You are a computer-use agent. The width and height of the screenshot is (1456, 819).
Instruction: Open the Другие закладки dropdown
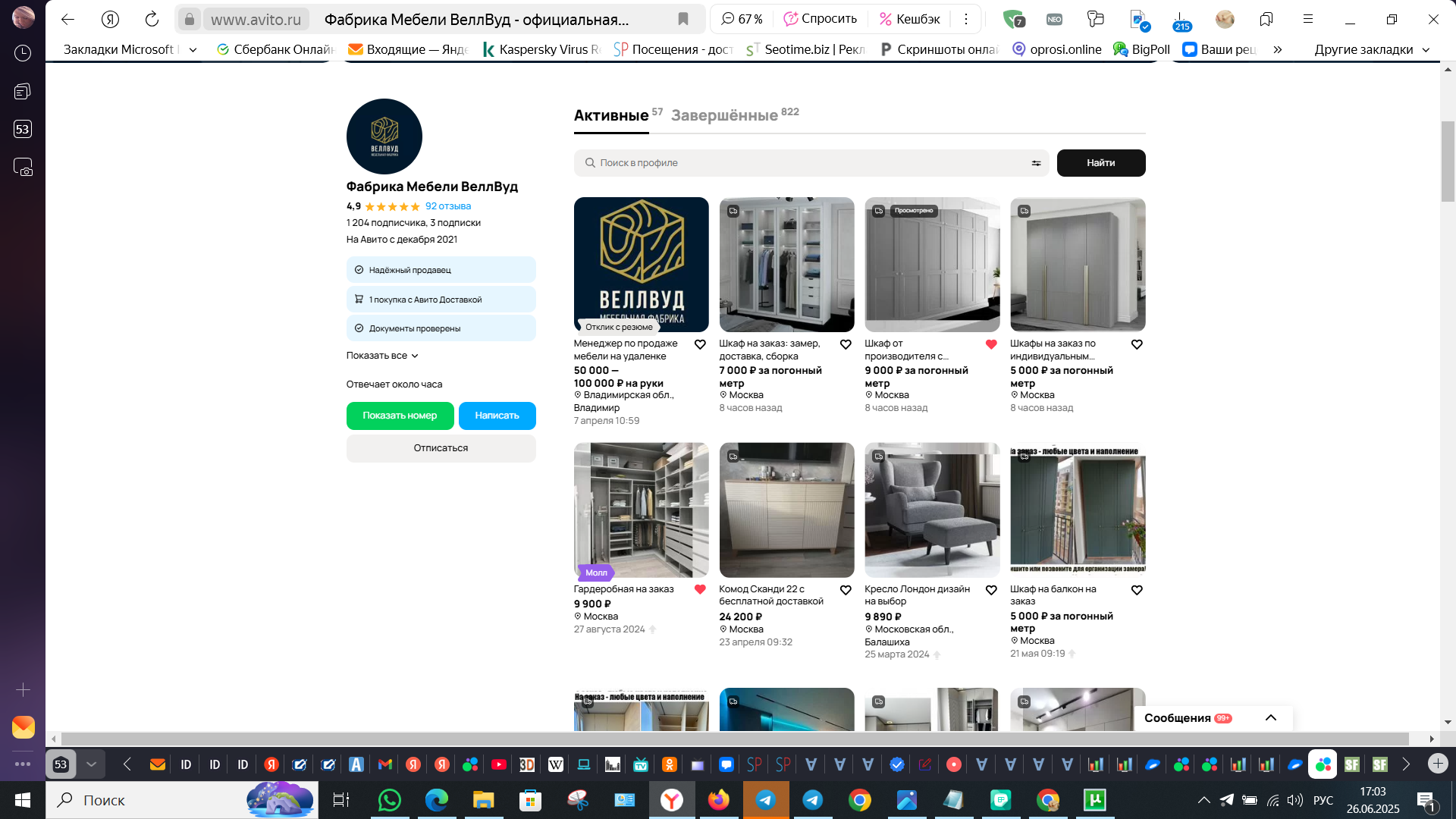pyautogui.click(x=1372, y=49)
